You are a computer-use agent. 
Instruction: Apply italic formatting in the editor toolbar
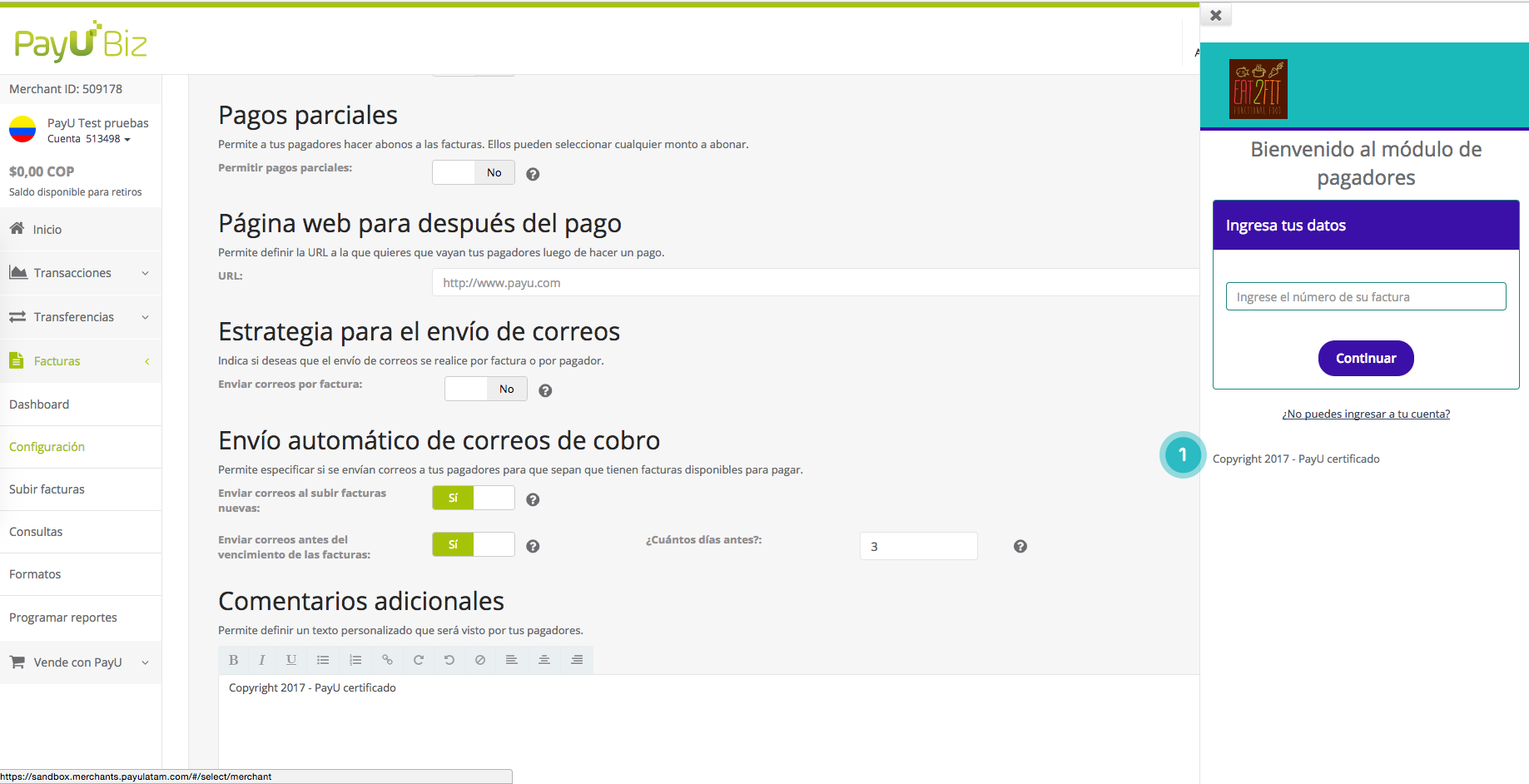(262, 659)
